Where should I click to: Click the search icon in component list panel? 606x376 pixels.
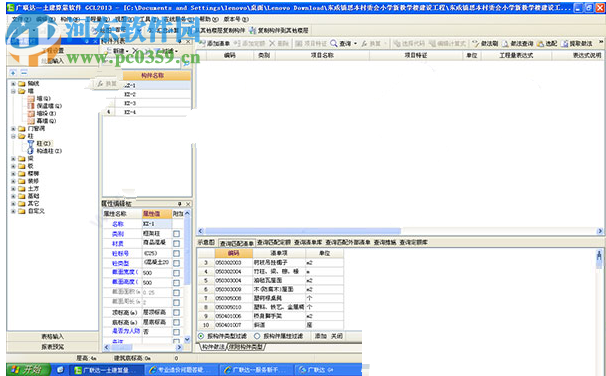(187, 63)
